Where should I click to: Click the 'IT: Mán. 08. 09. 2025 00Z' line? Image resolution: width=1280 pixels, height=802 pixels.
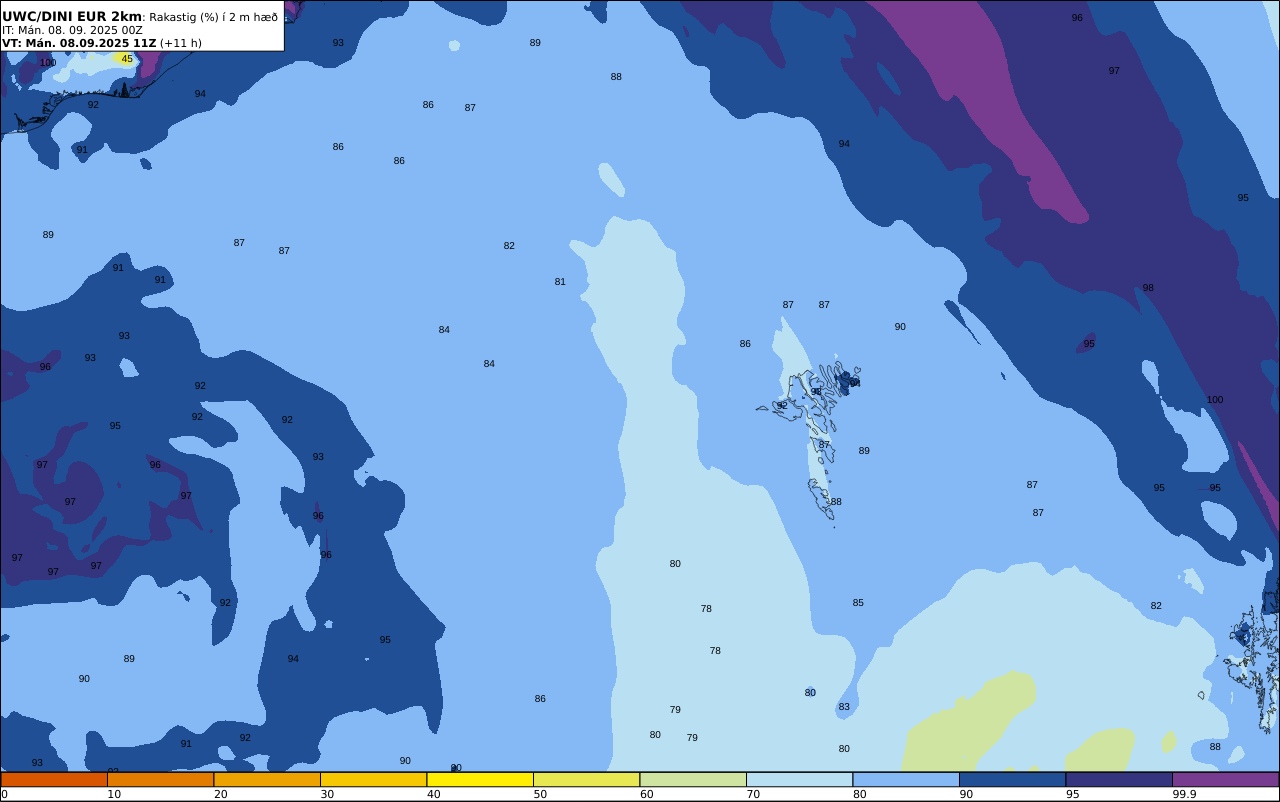click(x=72, y=30)
